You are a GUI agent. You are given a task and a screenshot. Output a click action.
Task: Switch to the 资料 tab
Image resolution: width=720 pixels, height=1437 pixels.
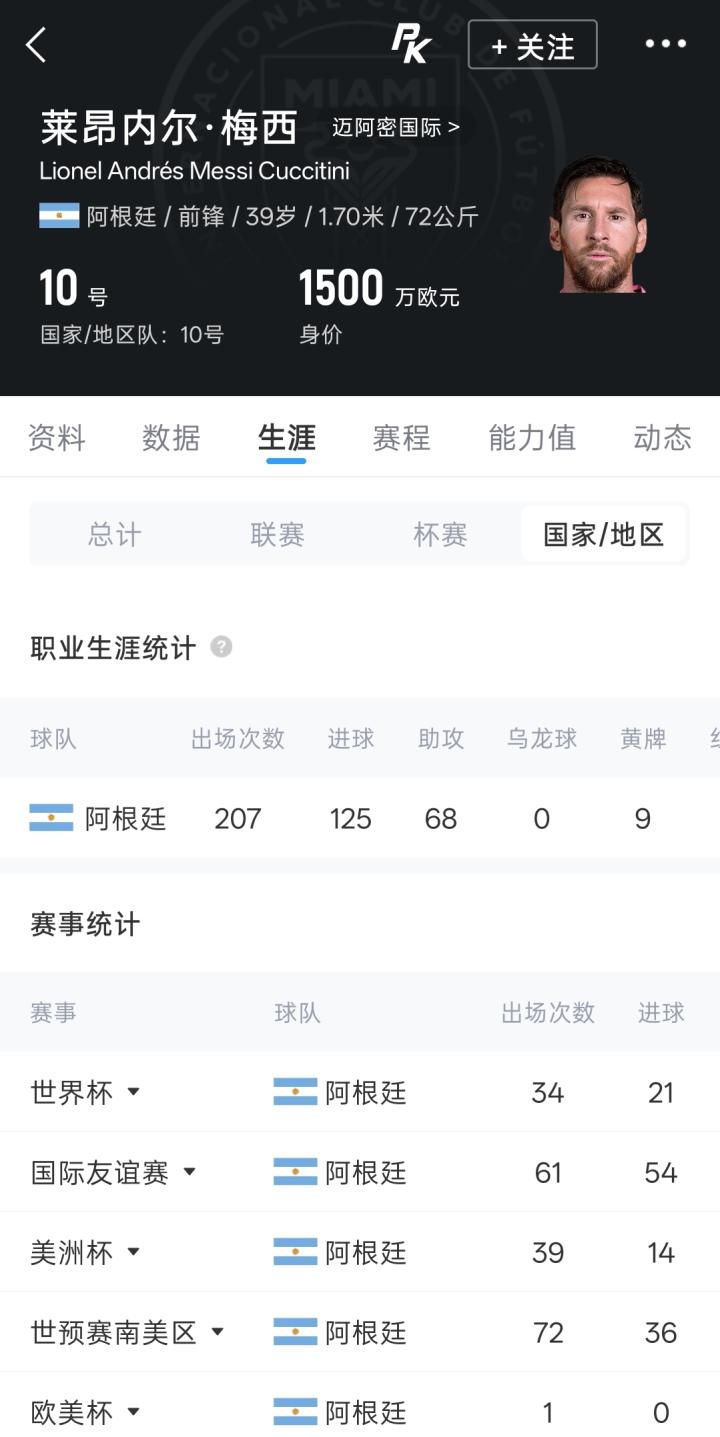click(x=56, y=438)
